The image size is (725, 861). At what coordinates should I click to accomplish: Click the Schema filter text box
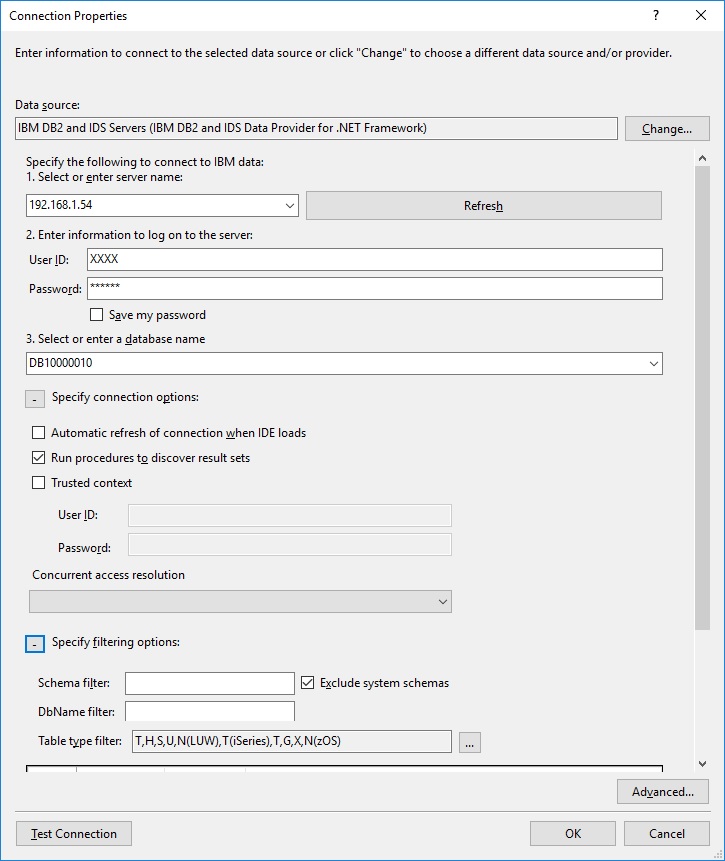click(210, 684)
